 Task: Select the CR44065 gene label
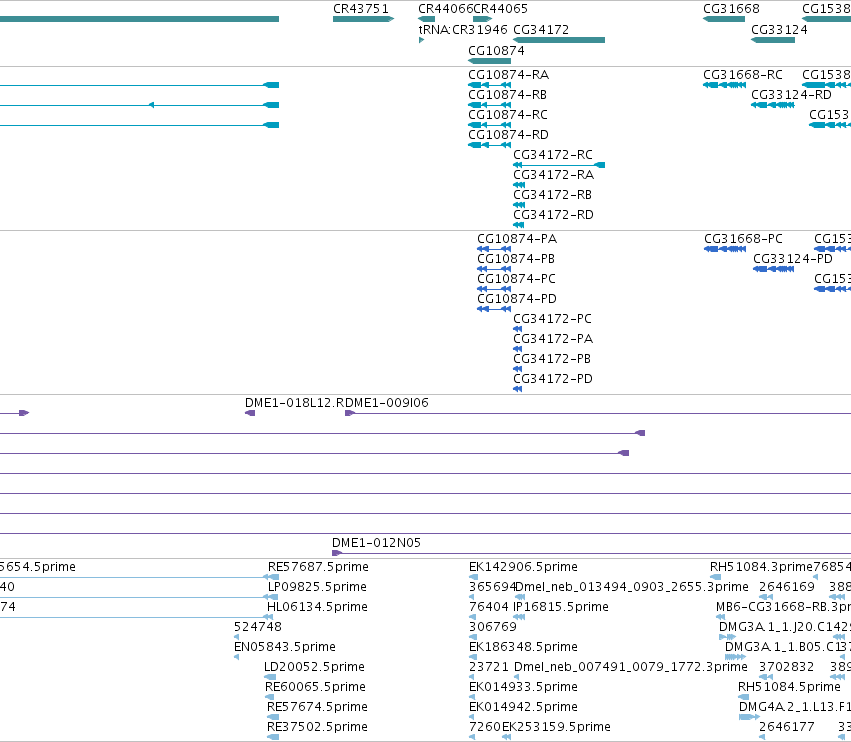tap(500, 9)
